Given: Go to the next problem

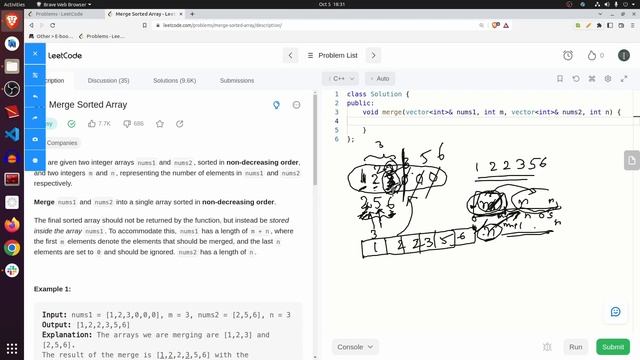Looking at the screenshot, I should [x=373, y=55].
